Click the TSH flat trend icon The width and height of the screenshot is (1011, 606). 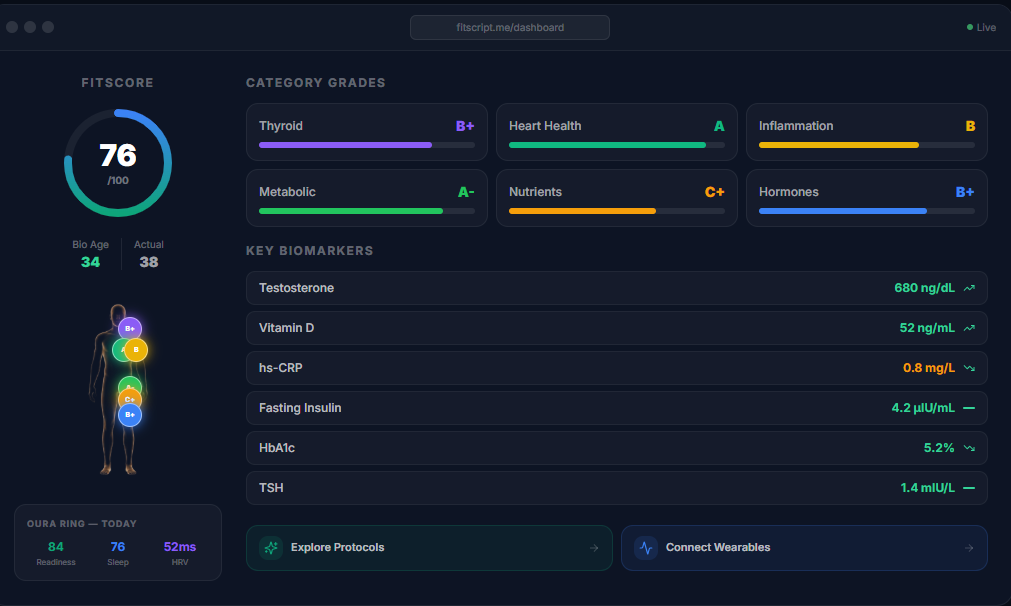click(x=969, y=488)
